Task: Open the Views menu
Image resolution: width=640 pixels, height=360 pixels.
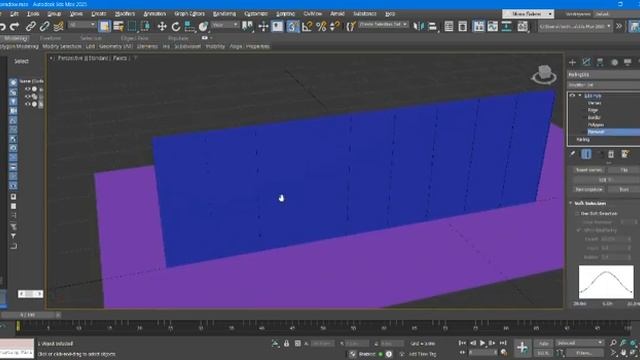Action: point(76,14)
